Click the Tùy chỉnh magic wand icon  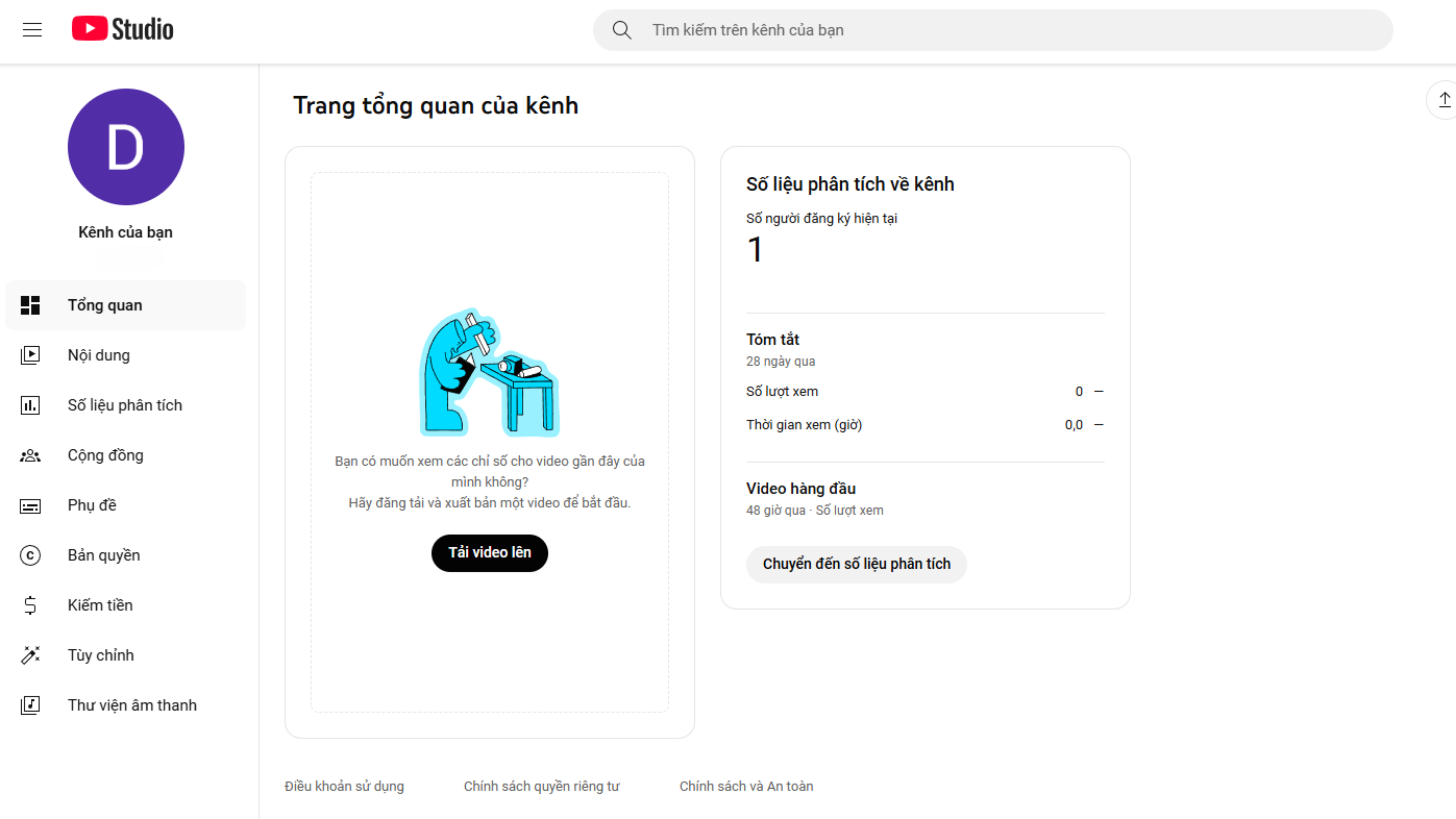click(x=30, y=655)
